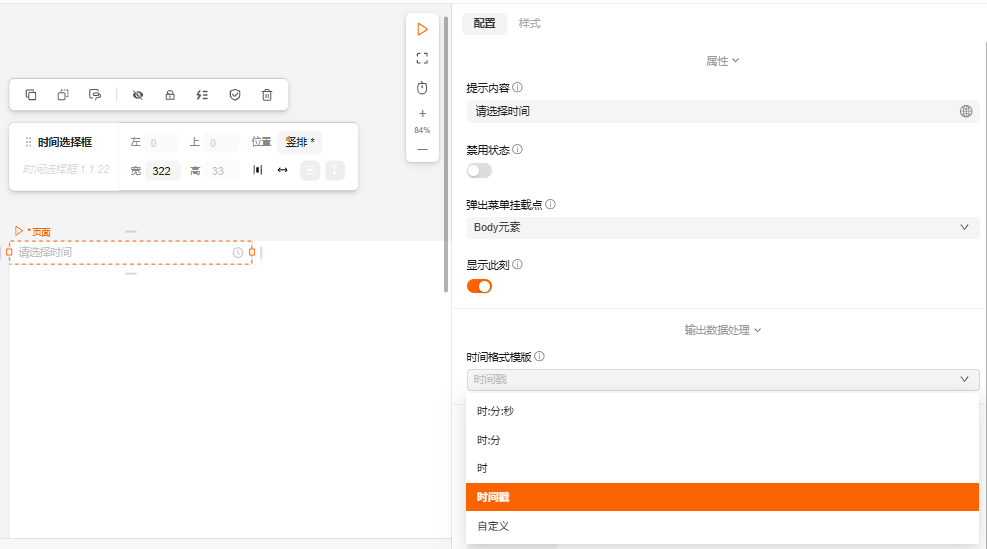Screen dimensions: 987x549
Task: Zoom in the canvas with plus icon
Action: pyautogui.click(x=422, y=113)
